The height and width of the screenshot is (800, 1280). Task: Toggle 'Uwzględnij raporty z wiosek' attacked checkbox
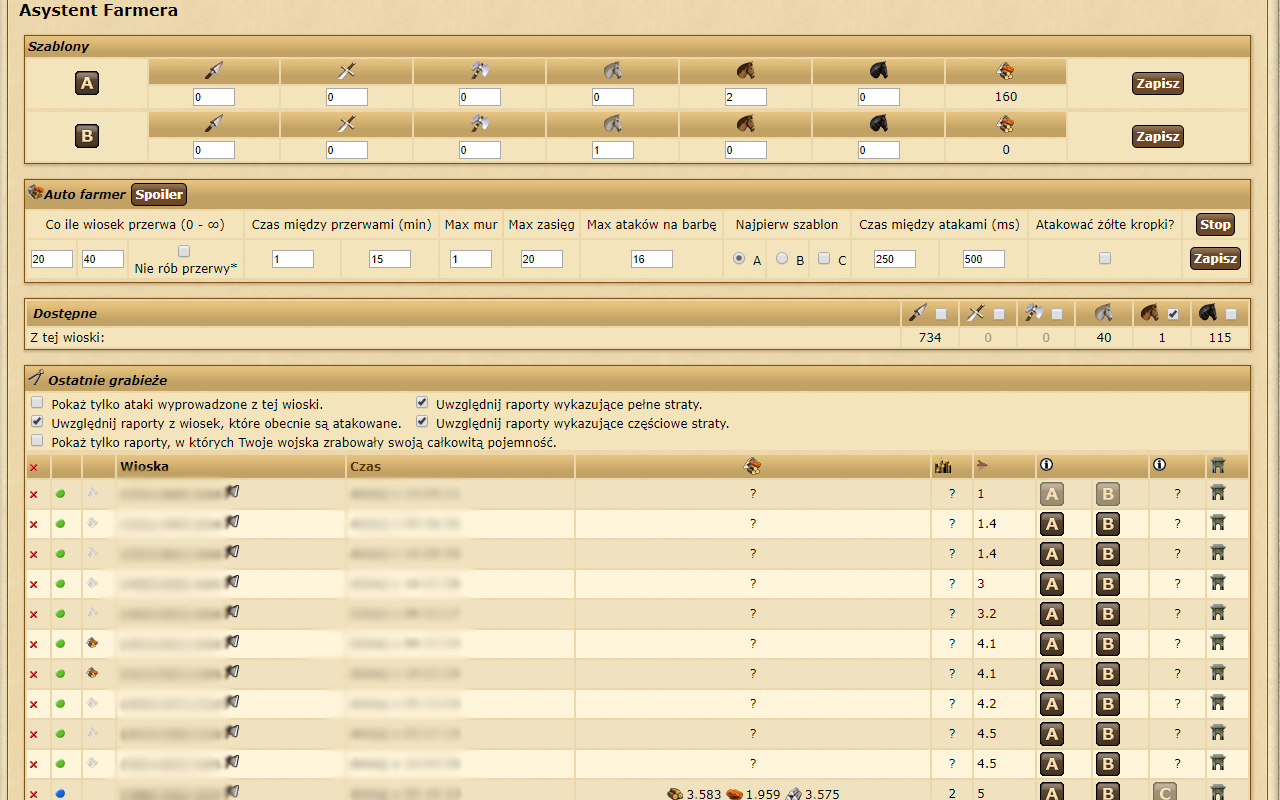37,422
